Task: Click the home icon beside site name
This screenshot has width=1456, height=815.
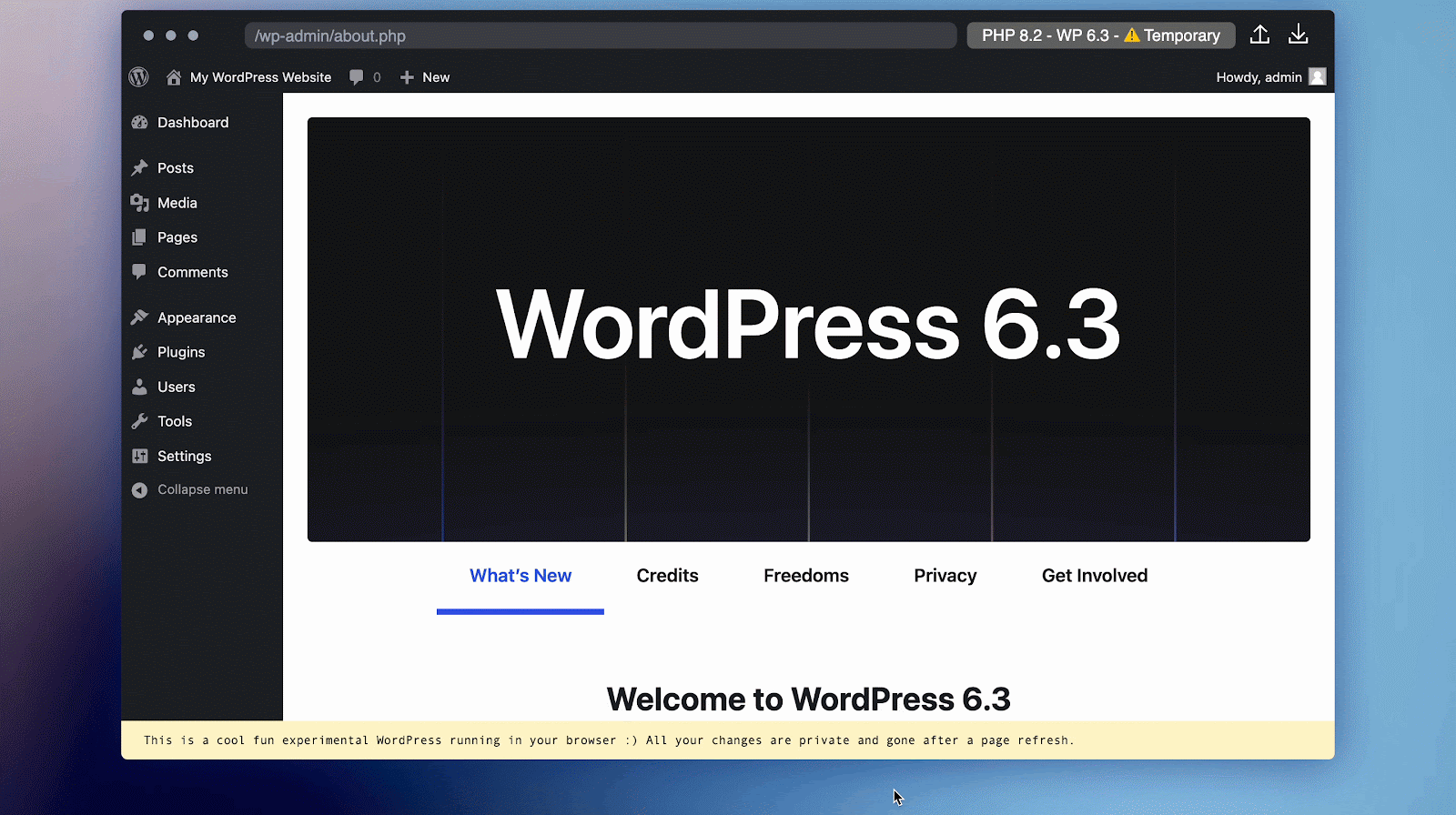Action: tap(173, 77)
